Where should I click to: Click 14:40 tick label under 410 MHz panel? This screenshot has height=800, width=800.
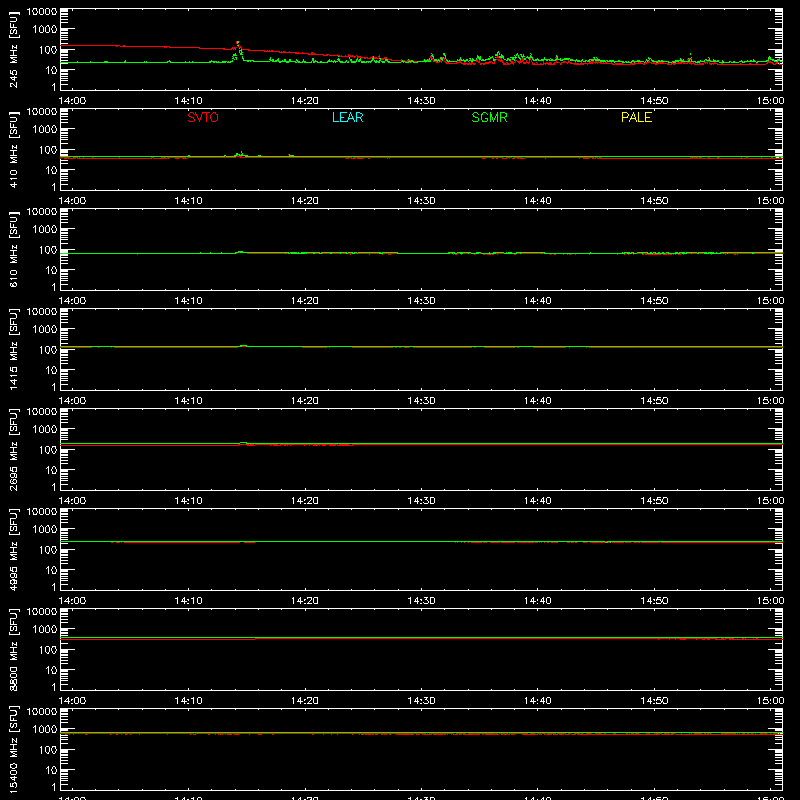click(538, 201)
